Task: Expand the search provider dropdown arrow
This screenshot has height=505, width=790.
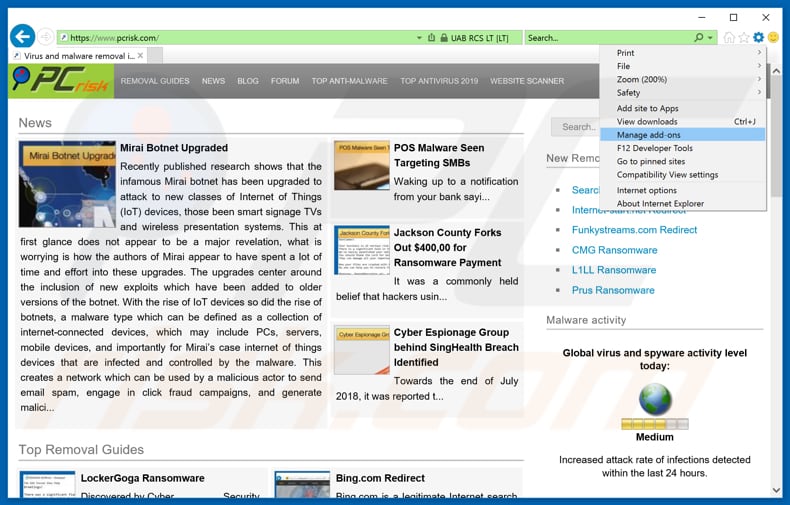Action: tap(710, 38)
